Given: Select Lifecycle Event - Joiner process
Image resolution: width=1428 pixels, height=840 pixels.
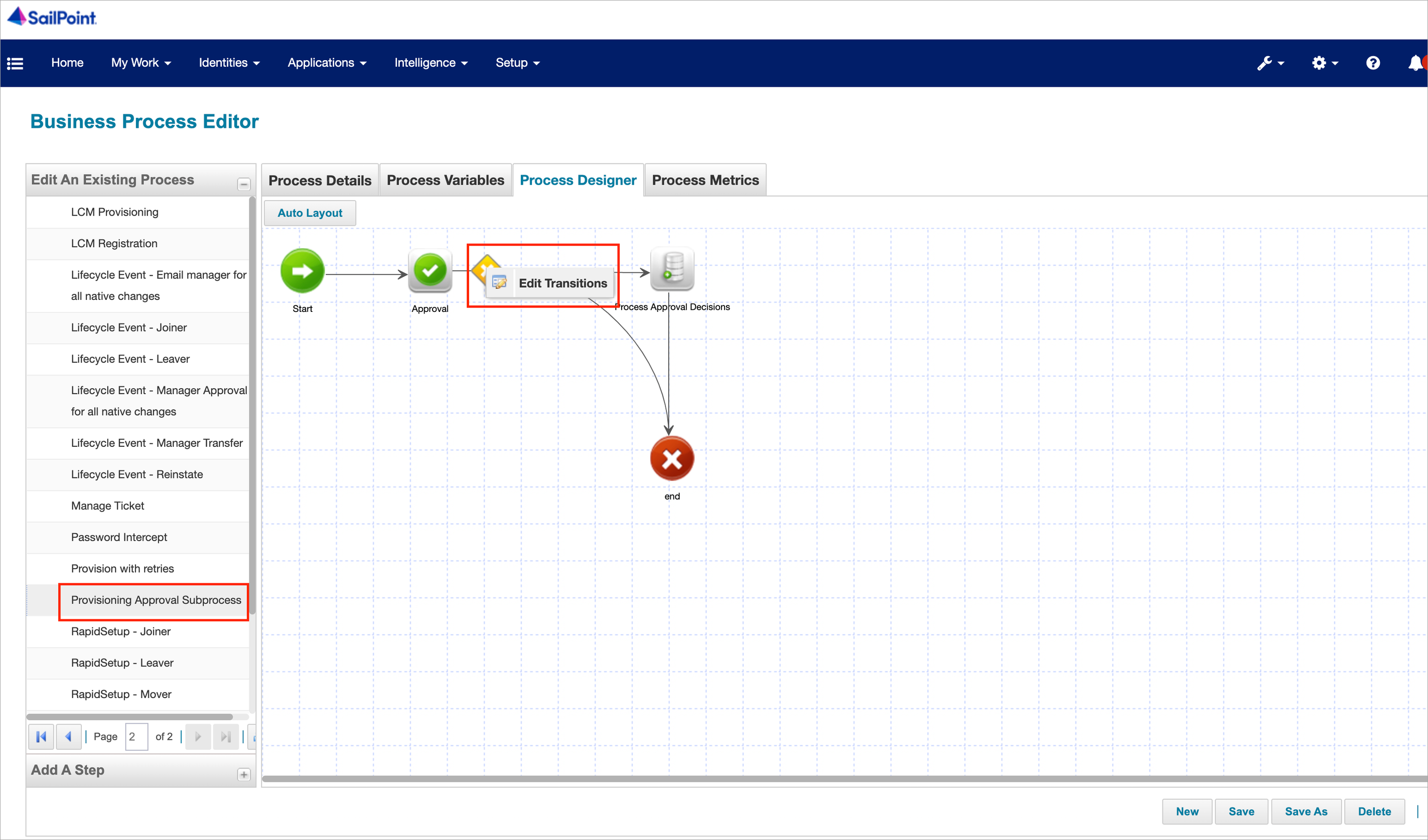Looking at the screenshot, I should [x=137, y=327].
